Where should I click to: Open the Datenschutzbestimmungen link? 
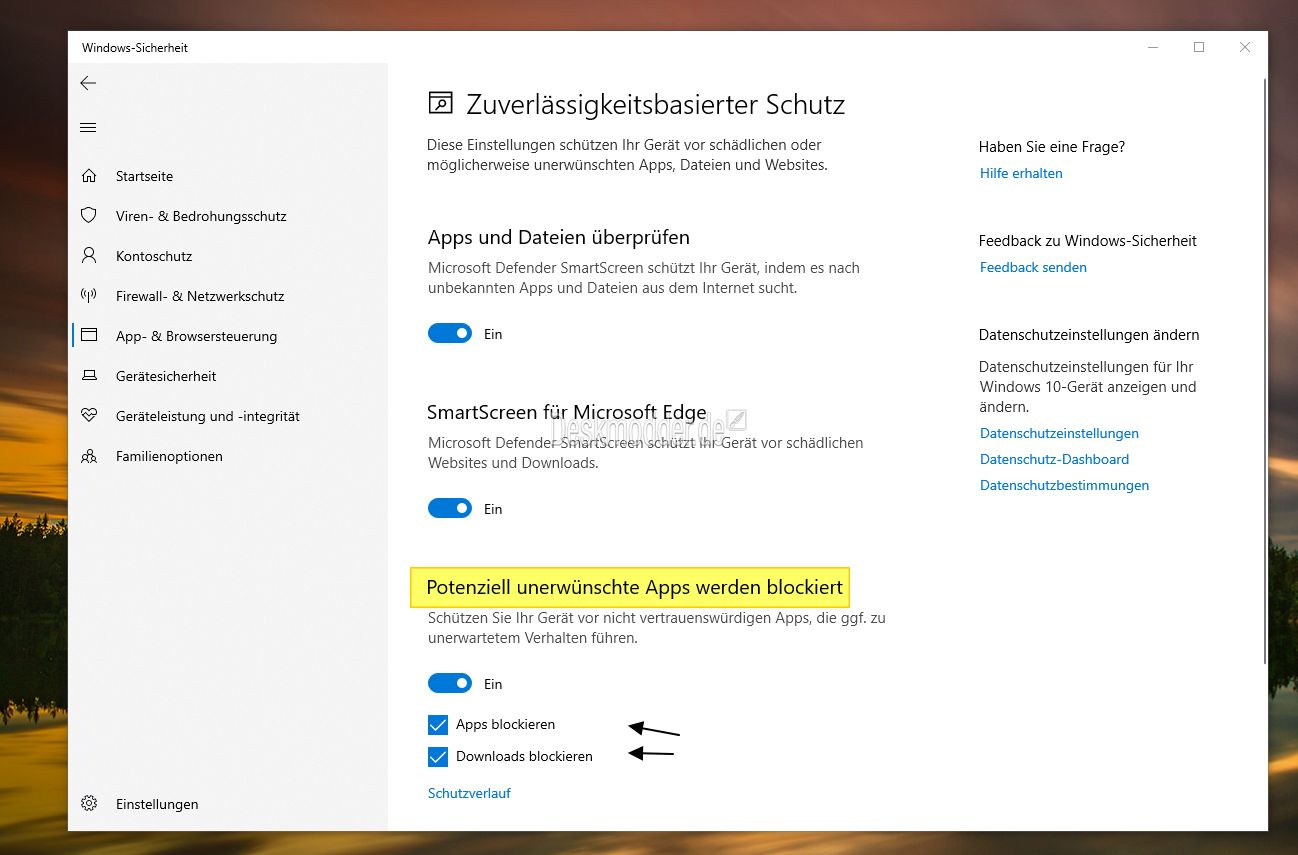(1064, 485)
